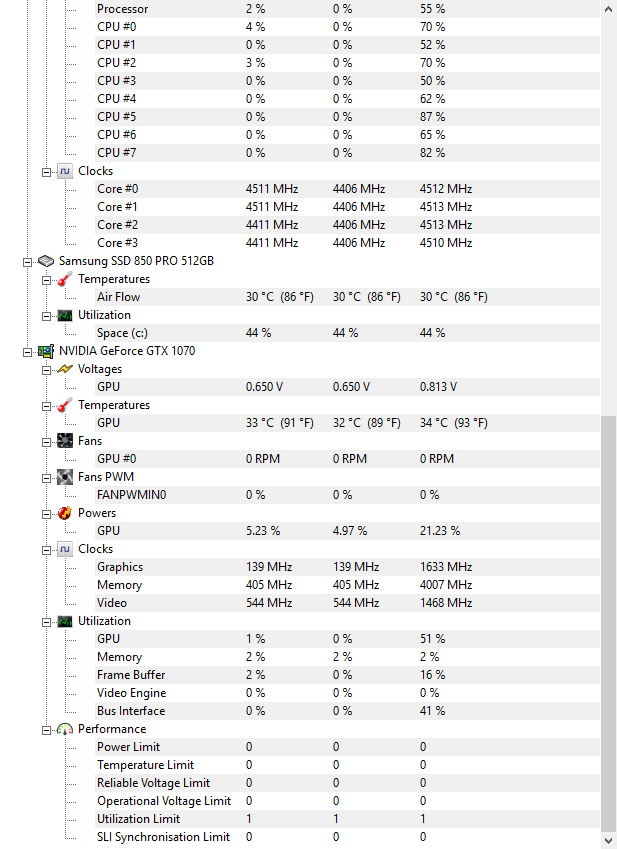Click the Fans PWM icon

[65, 477]
